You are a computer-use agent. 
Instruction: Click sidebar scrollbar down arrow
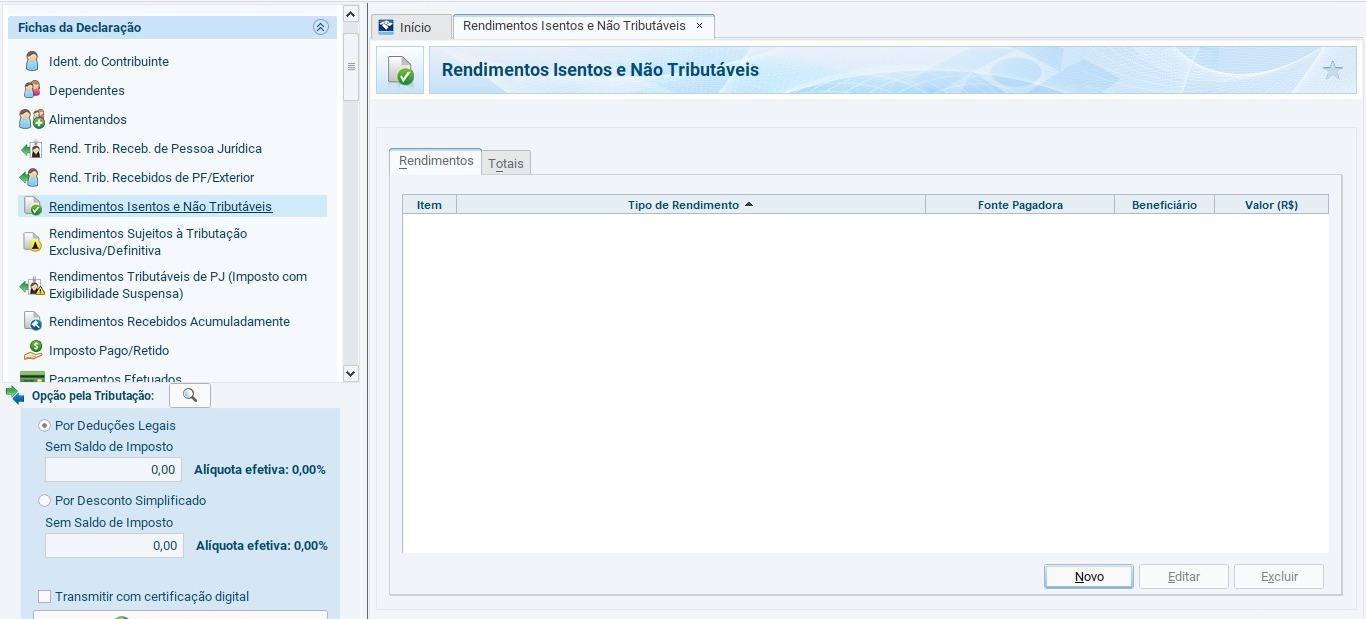click(350, 373)
